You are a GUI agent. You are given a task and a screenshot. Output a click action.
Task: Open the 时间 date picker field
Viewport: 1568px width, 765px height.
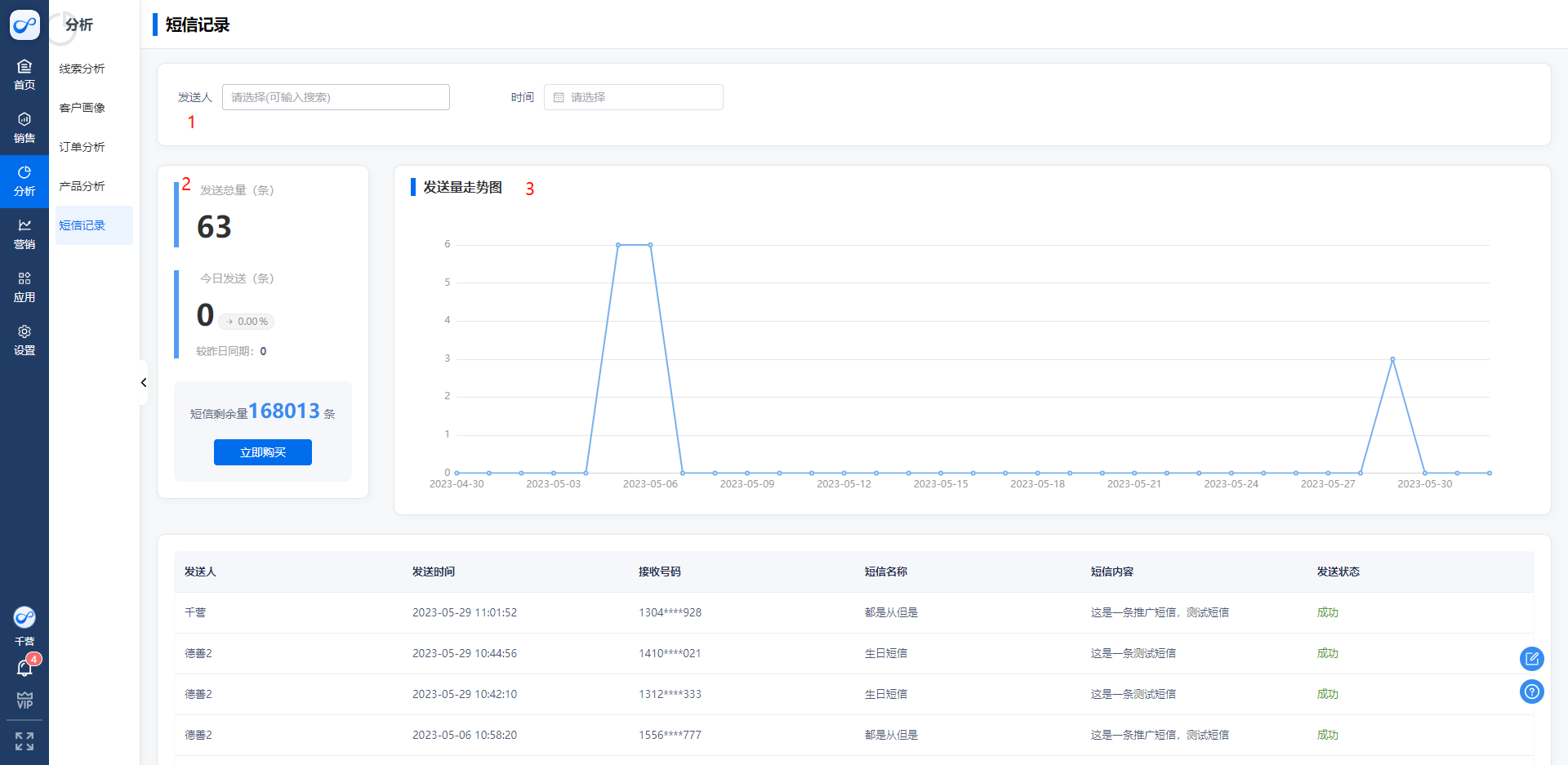[x=634, y=97]
